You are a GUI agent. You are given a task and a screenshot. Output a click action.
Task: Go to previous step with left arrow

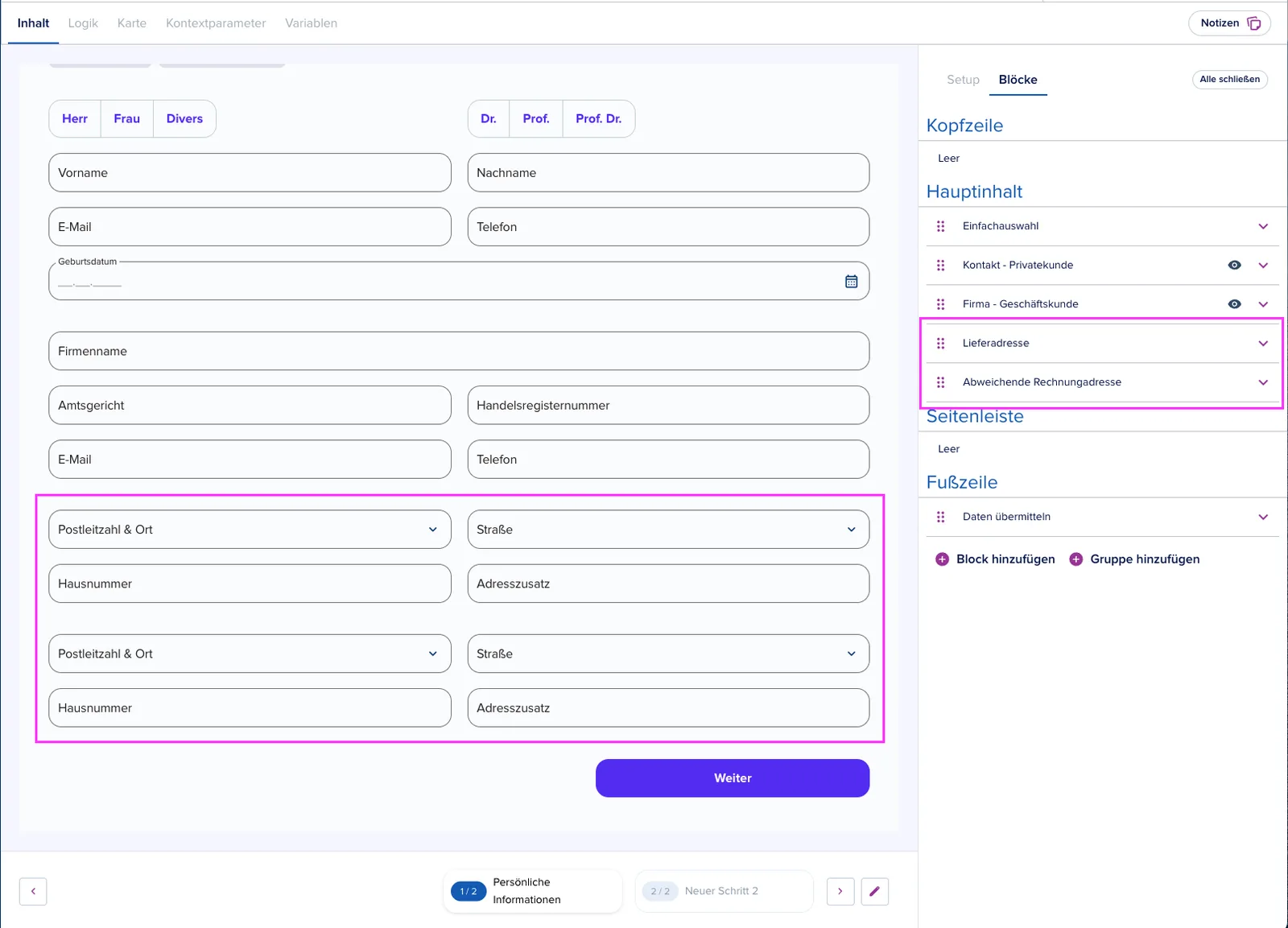(x=33, y=891)
